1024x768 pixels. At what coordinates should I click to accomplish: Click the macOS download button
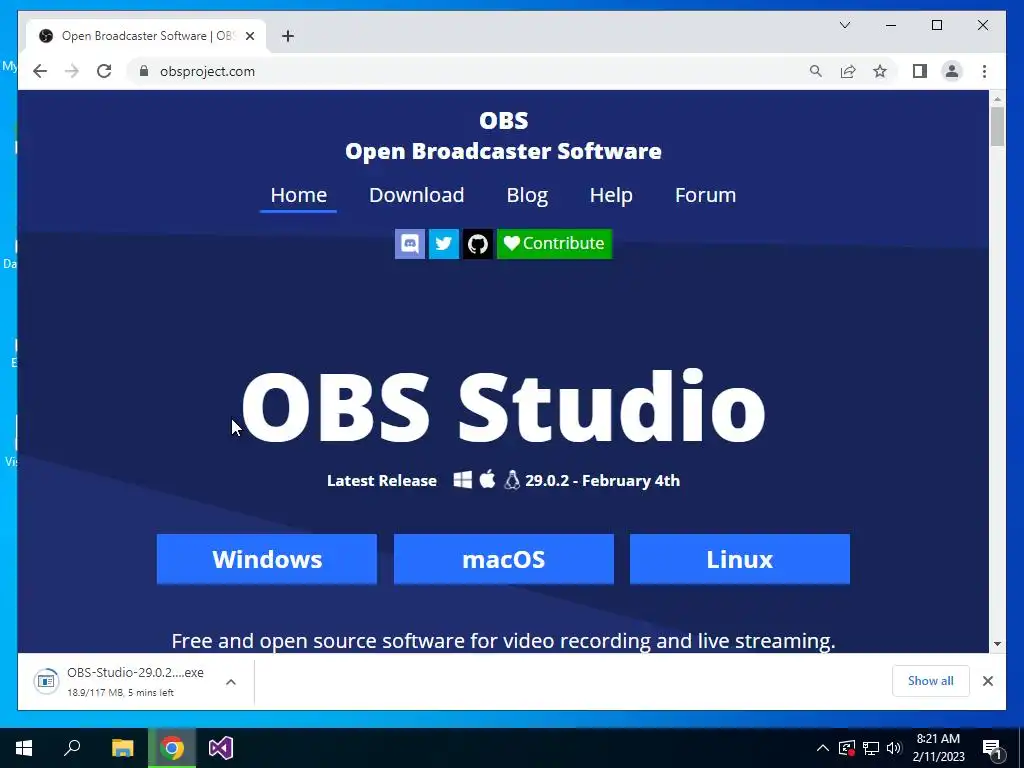point(504,559)
